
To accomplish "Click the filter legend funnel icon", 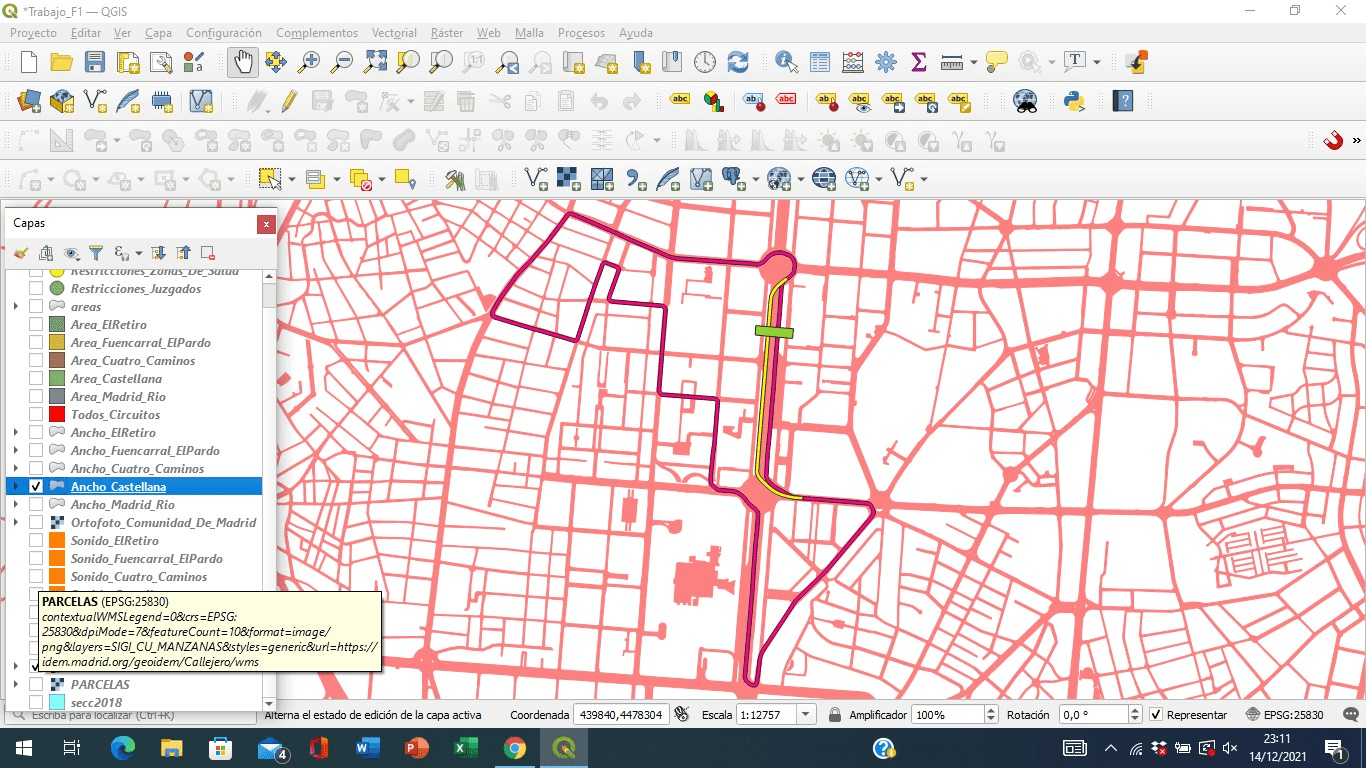I will (x=96, y=253).
